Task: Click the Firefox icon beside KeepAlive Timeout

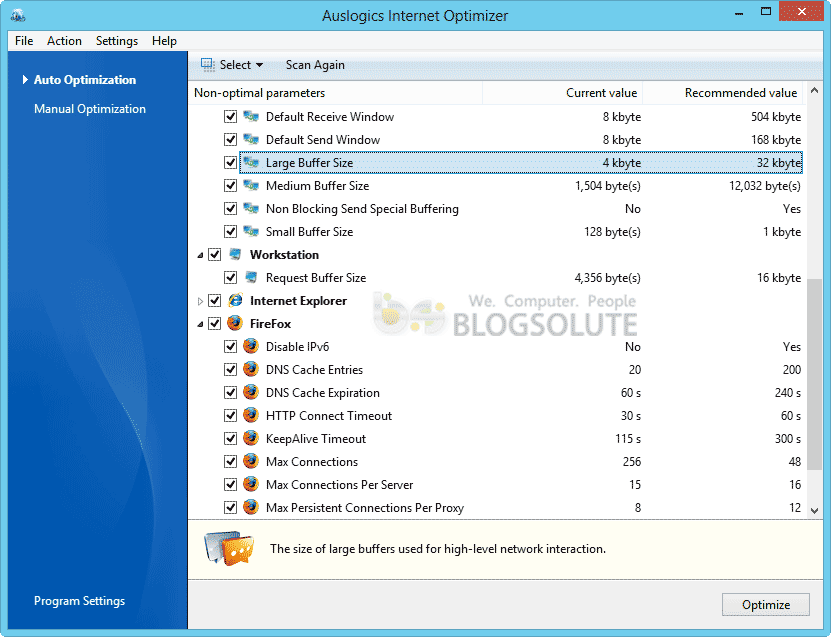Action: pos(251,438)
